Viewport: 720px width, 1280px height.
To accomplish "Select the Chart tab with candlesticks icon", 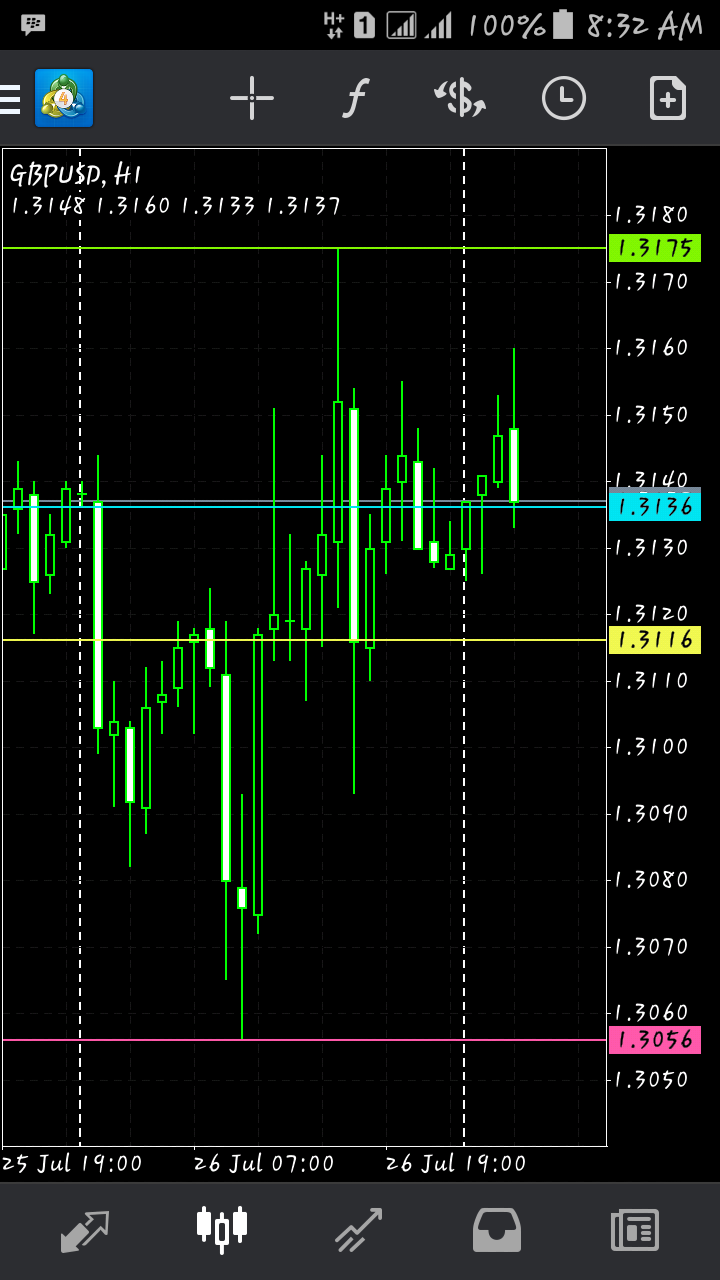I will tap(221, 1228).
